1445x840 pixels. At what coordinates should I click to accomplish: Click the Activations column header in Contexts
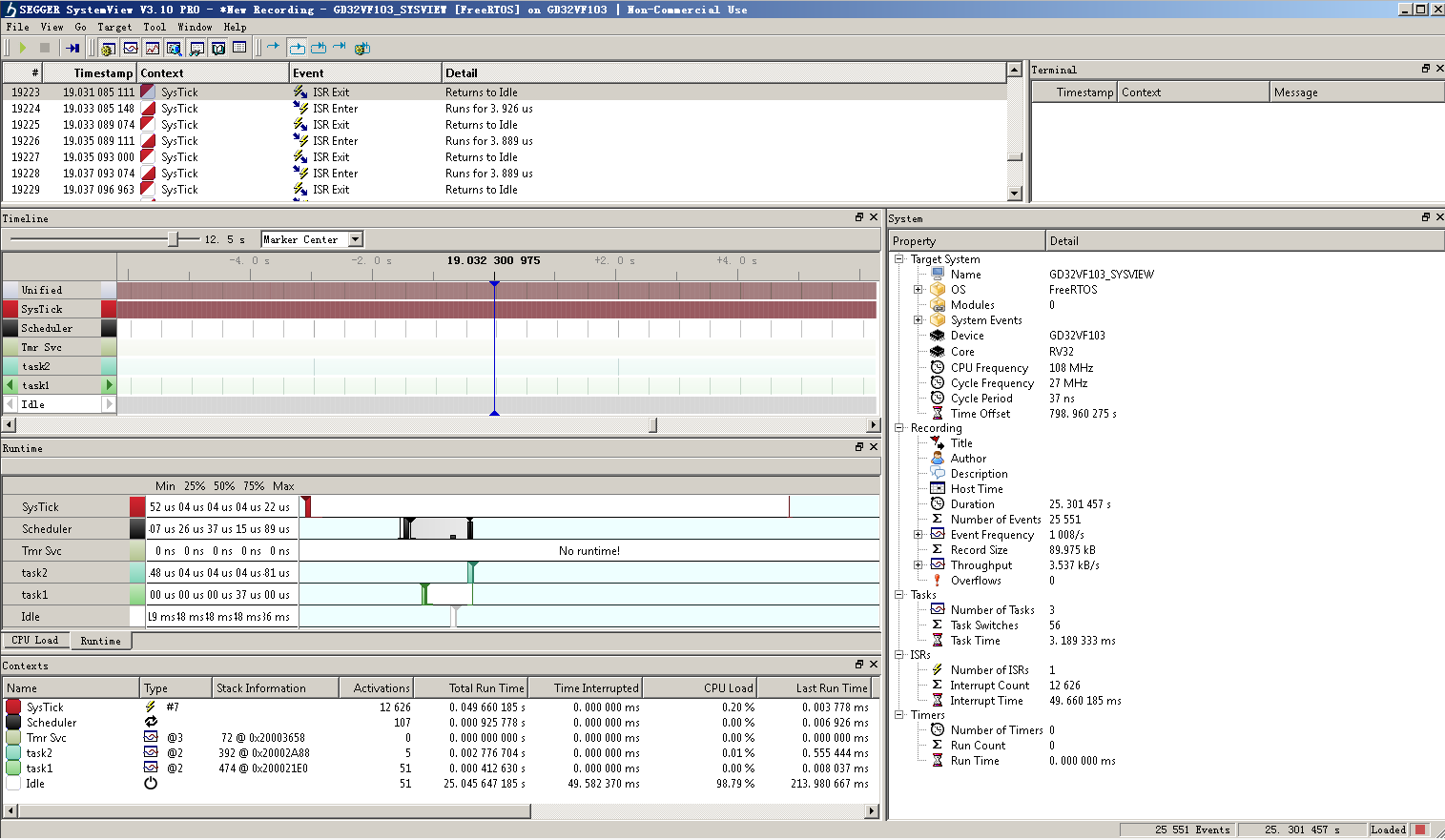376,687
